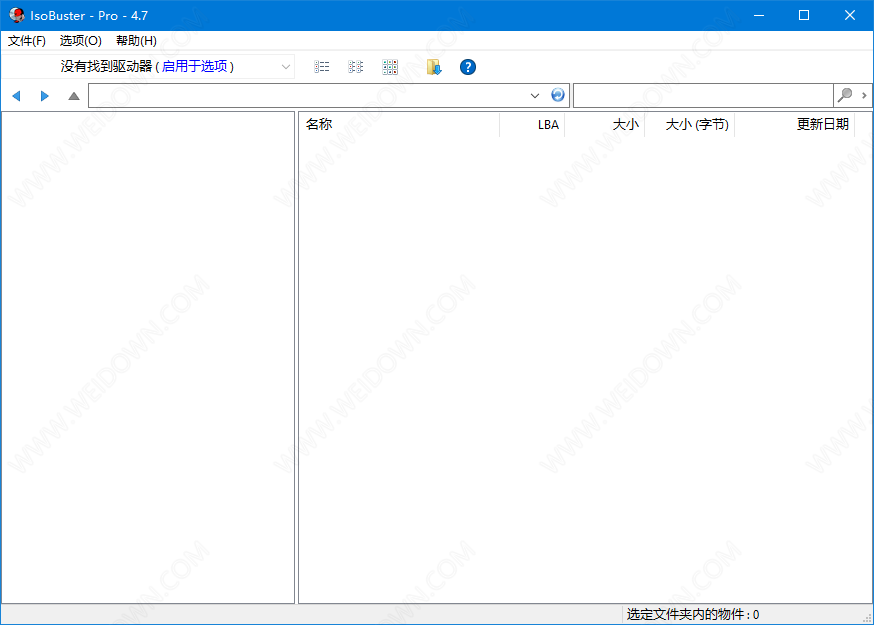Open the 选项(O) menu
874x625 pixels.
coord(81,41)
